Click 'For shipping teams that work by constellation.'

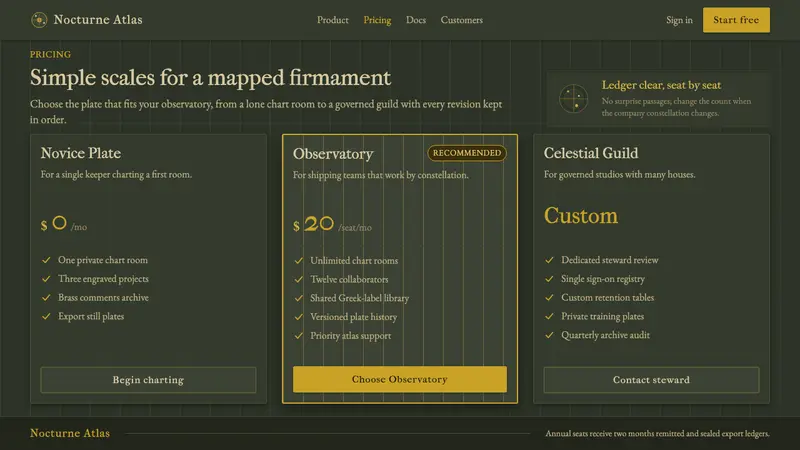click(x=381, y=175)
